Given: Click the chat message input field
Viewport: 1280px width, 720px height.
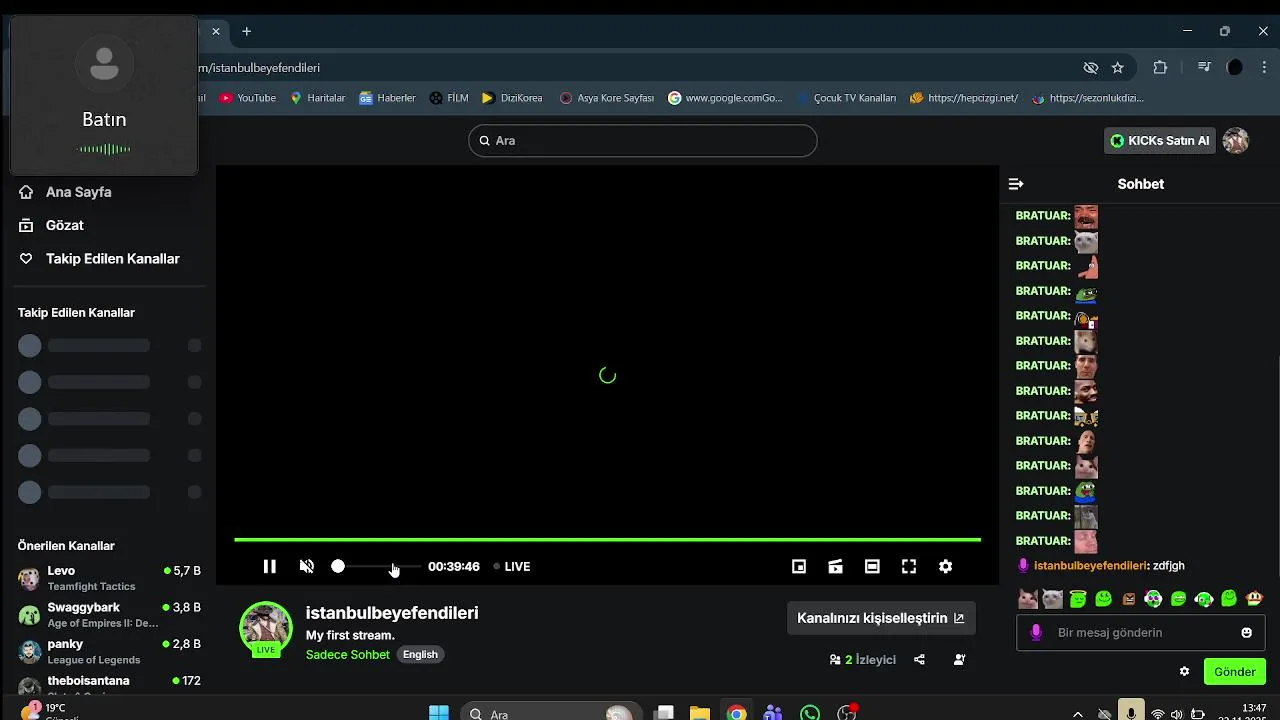Looking at the screenshot, I should 1140,633.
